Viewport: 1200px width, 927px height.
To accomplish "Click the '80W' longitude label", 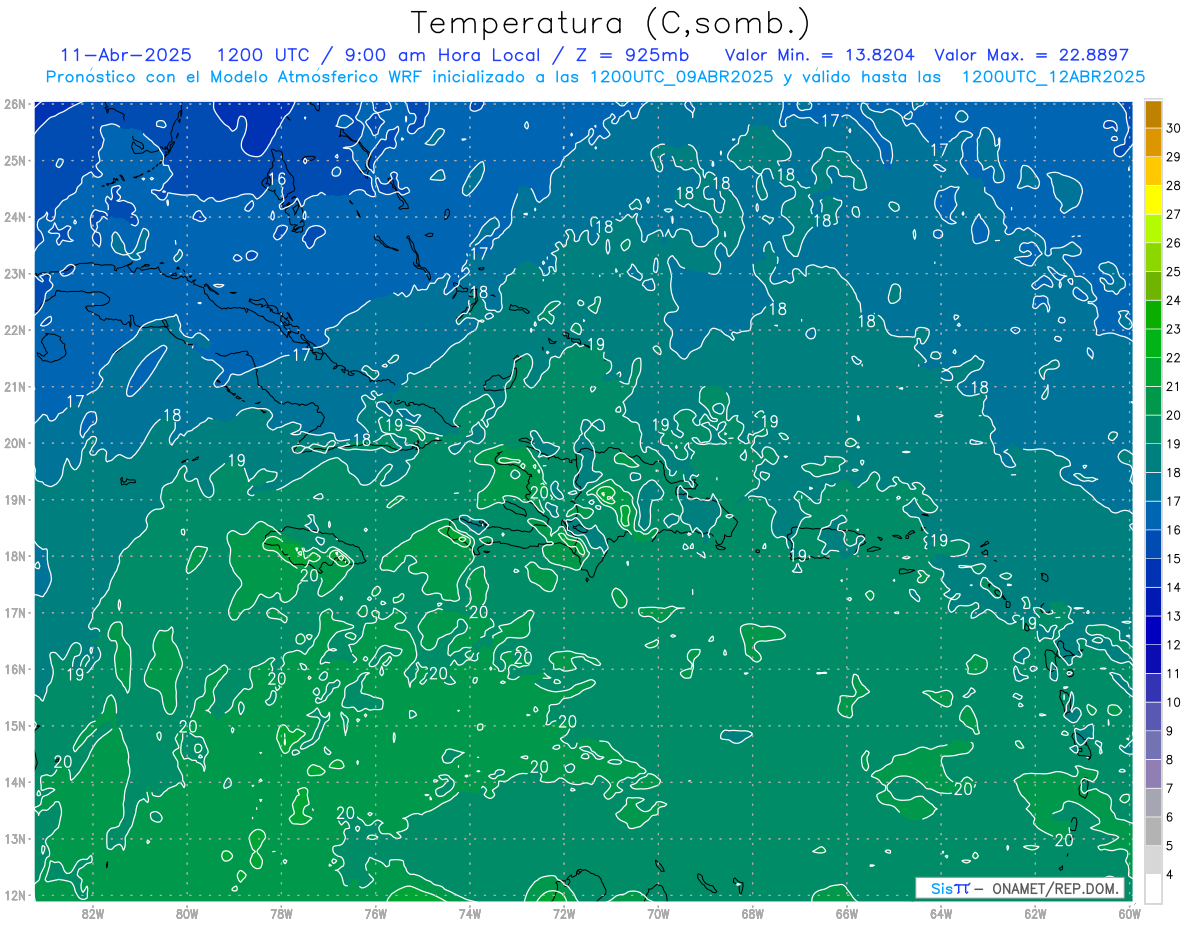I will click(187, 913).
